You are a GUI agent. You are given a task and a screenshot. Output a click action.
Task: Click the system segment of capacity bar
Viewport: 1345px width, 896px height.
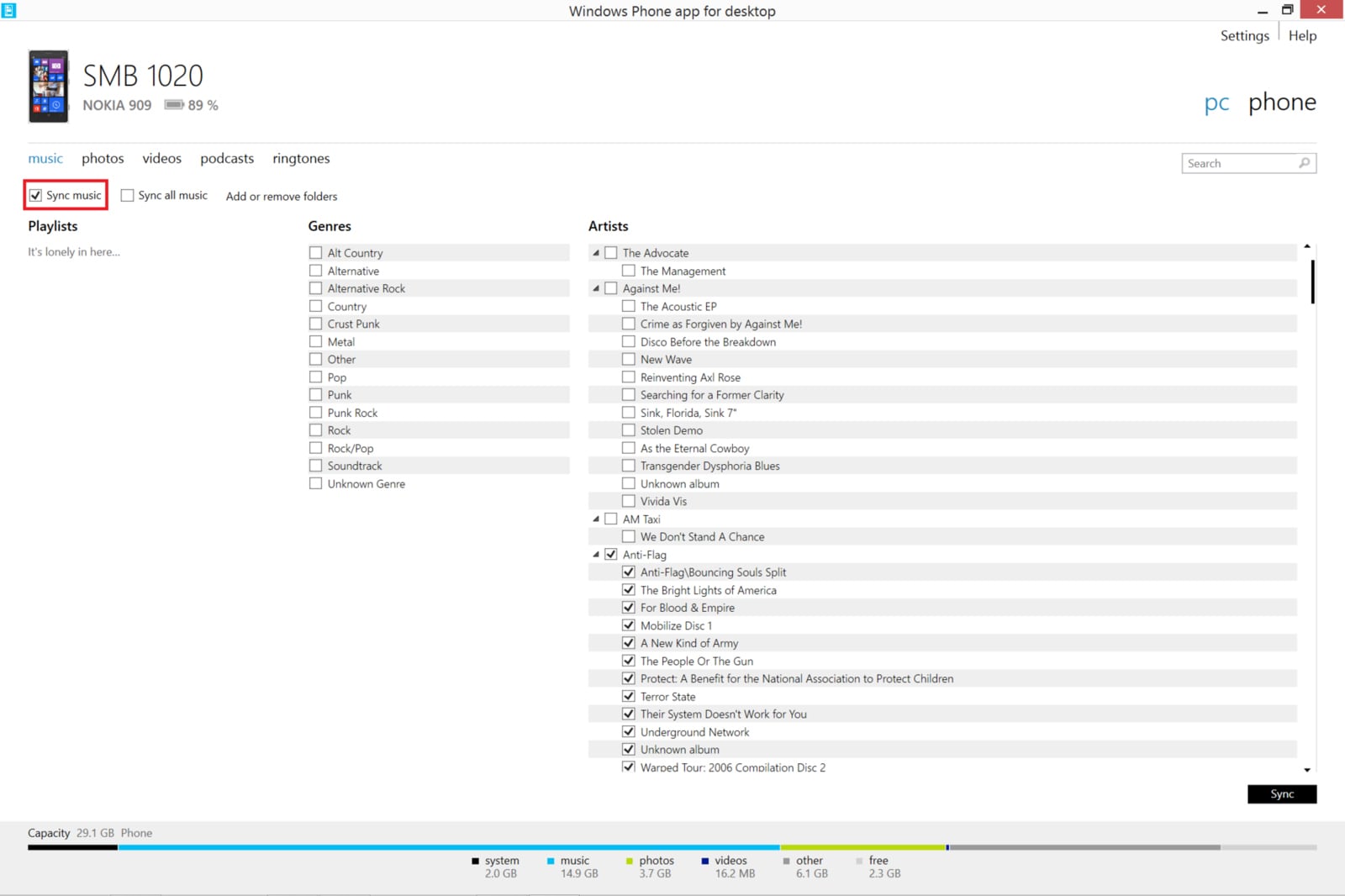coord(72,847)
